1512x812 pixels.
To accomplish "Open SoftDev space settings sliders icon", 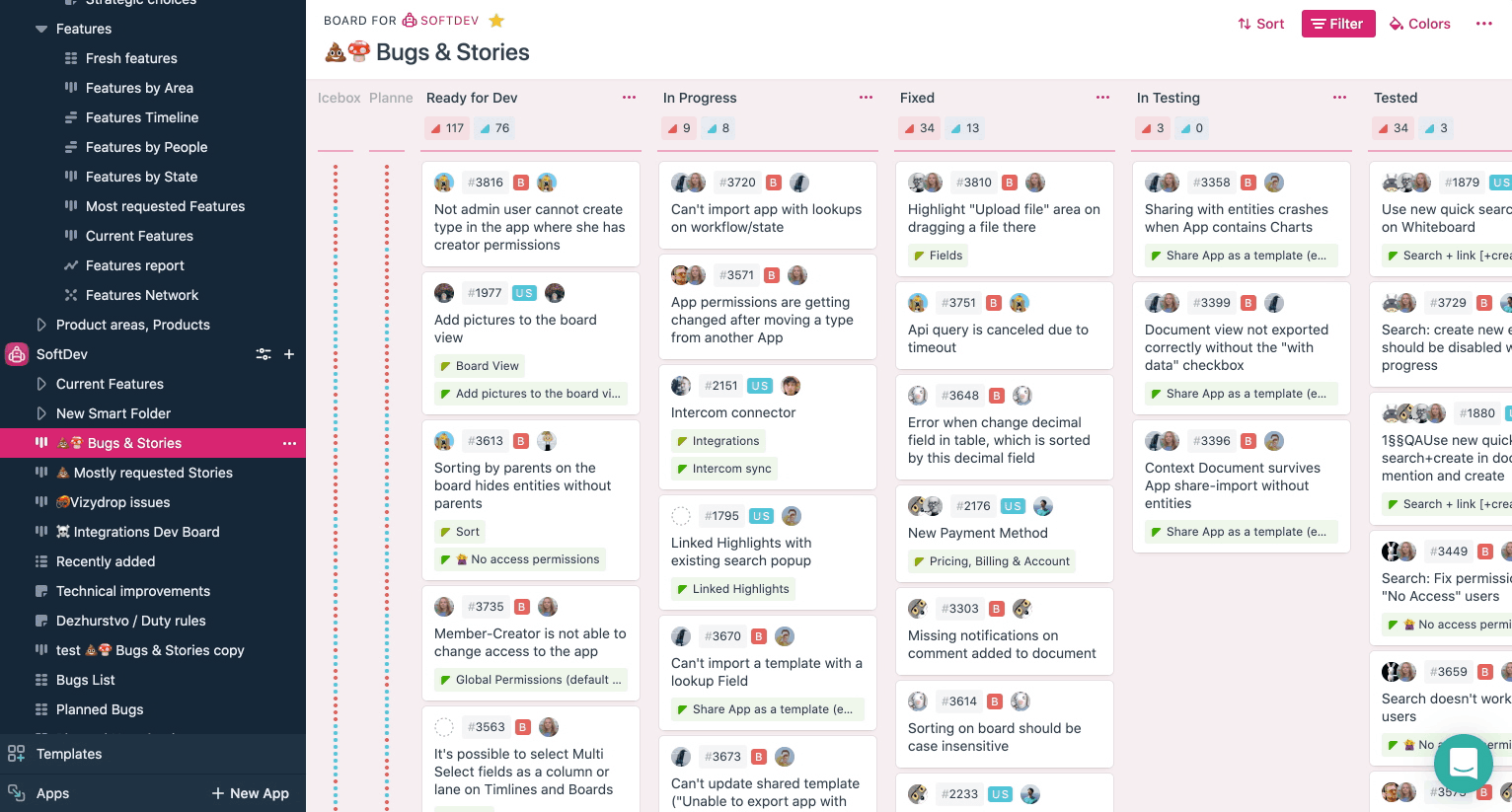I will 264,354.
